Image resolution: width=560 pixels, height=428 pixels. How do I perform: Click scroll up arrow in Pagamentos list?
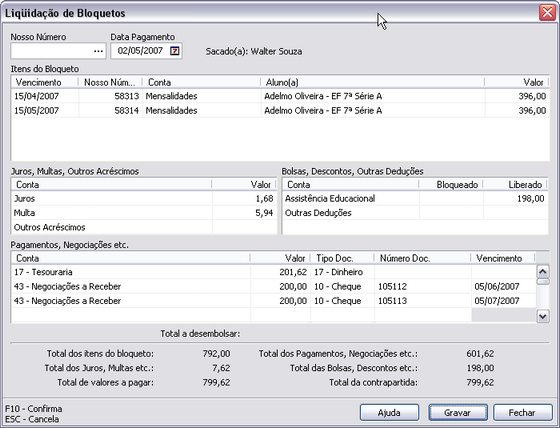pos(543,272)
